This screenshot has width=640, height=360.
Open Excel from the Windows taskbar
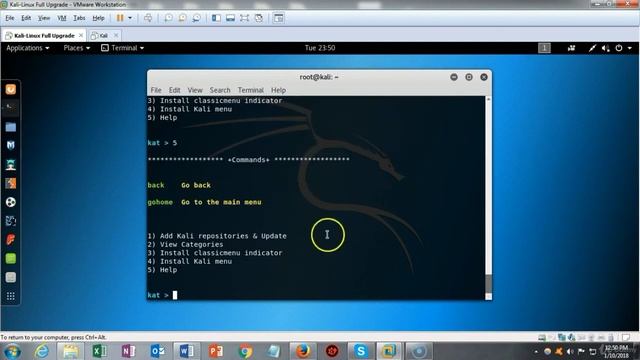pyautogui.click(x=99, y=351)
